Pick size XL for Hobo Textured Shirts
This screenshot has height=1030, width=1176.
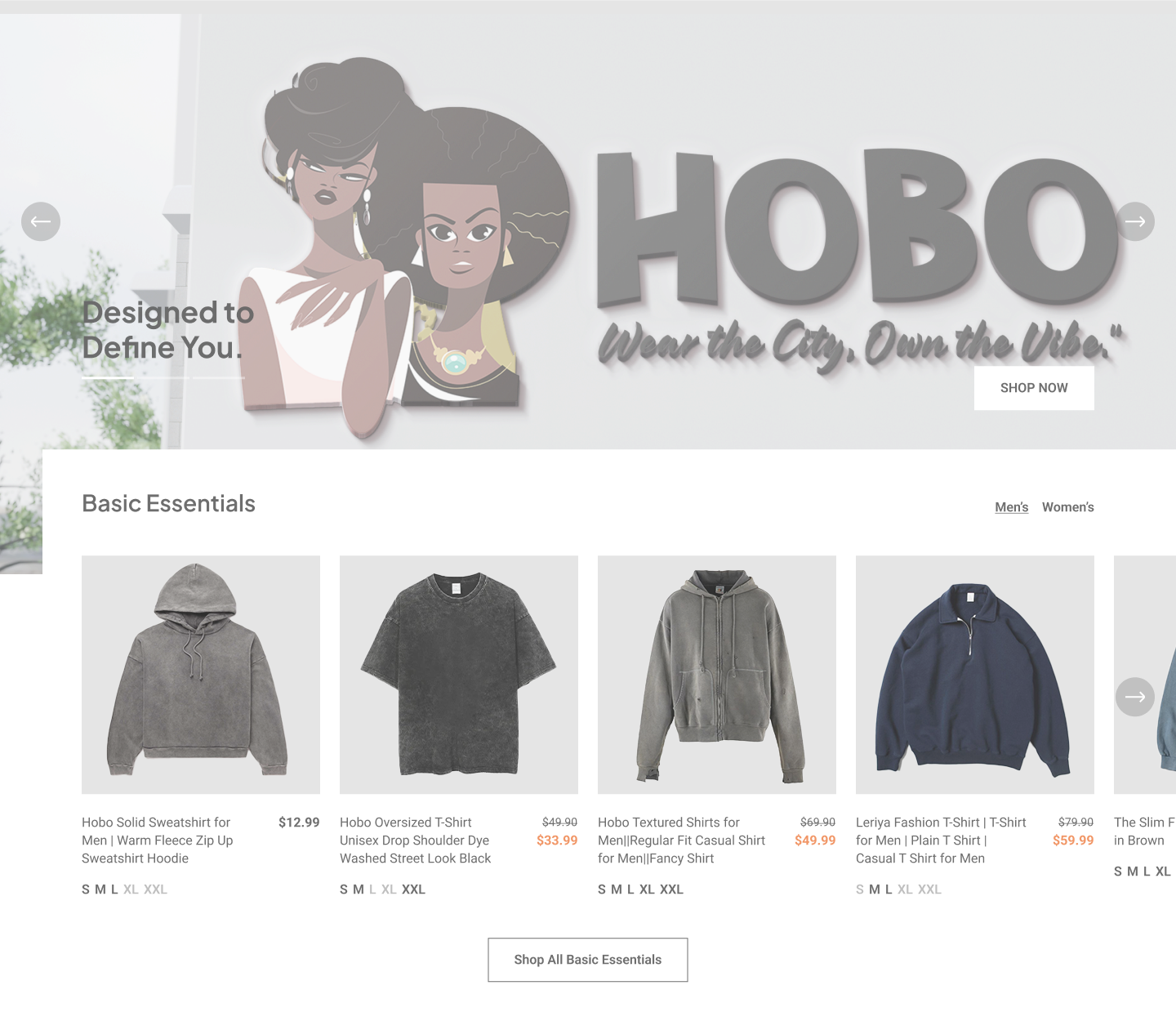tap(647, 890)
